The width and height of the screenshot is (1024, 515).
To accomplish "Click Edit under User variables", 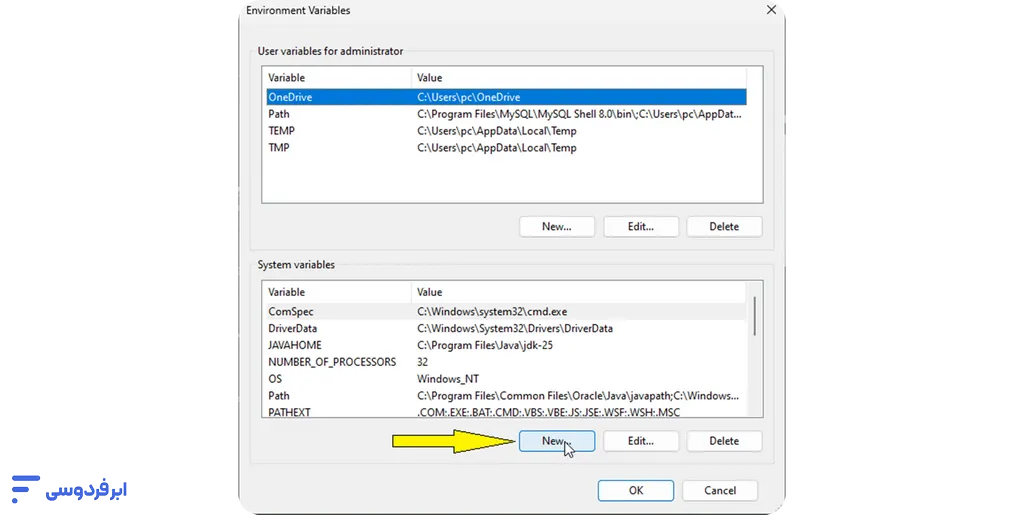I will (x=641, y=226).
